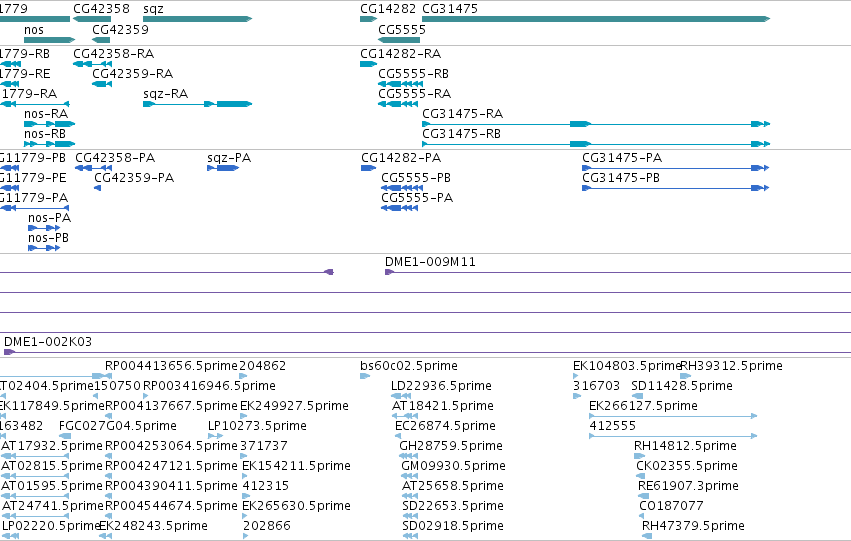Select EST EK104803.5prime label
This screenshot has height=541, width=851.
click(627, 366)
